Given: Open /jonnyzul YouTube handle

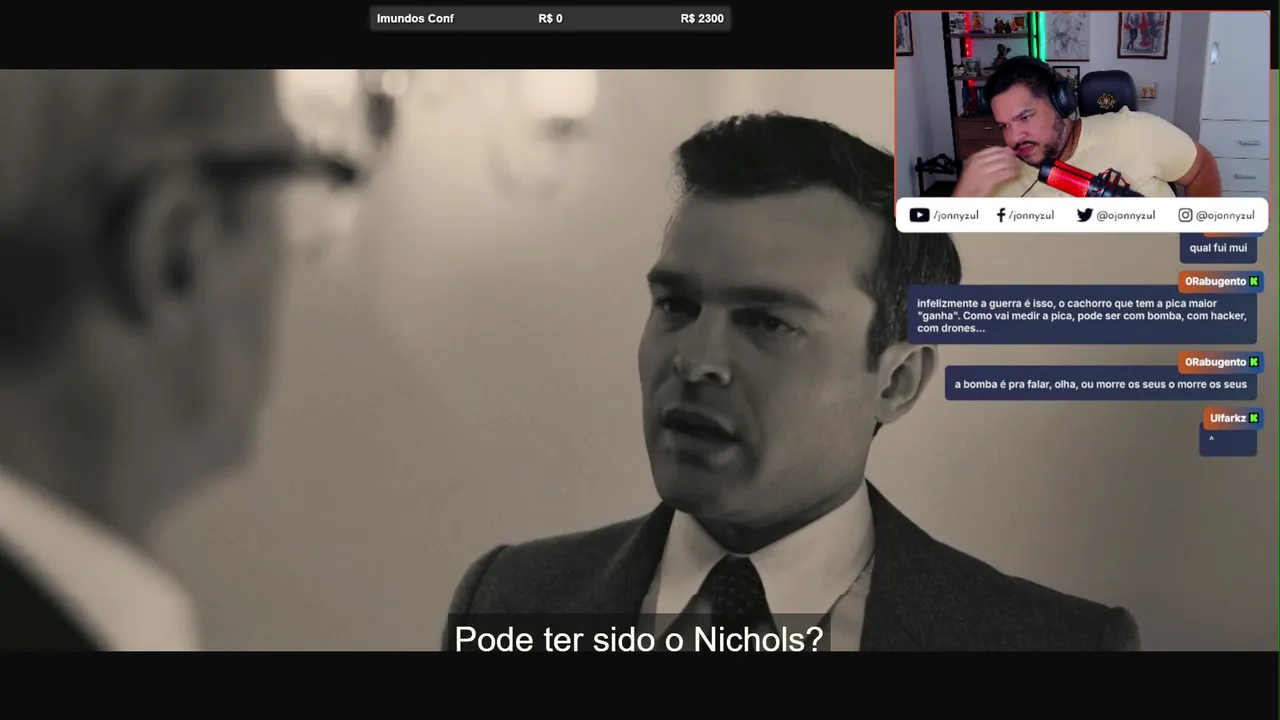Looking at the screenshot, I should 956,215.
